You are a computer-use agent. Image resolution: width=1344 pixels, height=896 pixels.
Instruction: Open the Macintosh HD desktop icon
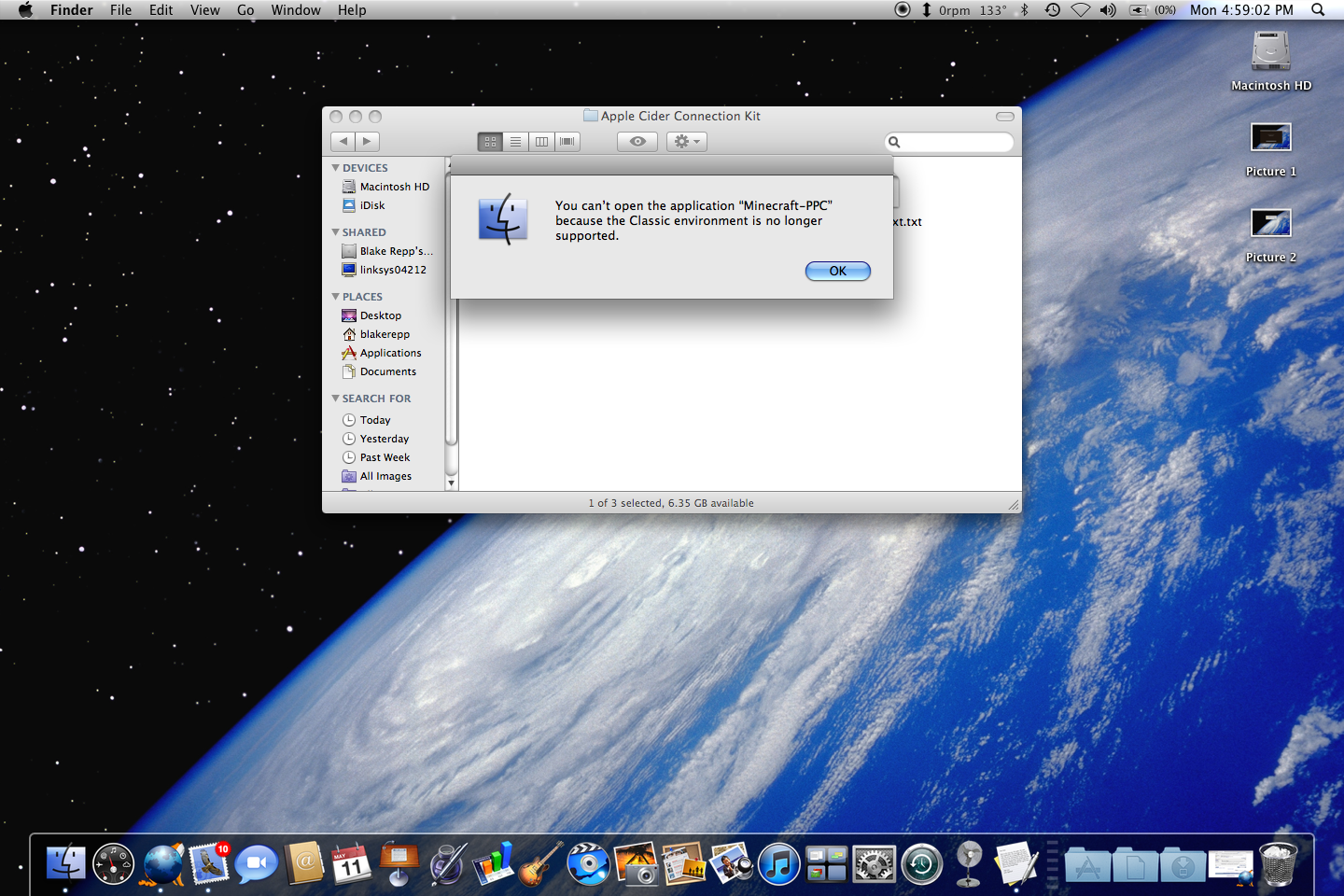click(1271, 61)
